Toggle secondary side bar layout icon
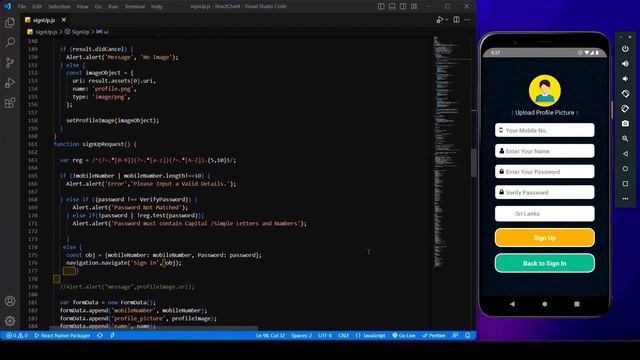 tap(403, 6)
